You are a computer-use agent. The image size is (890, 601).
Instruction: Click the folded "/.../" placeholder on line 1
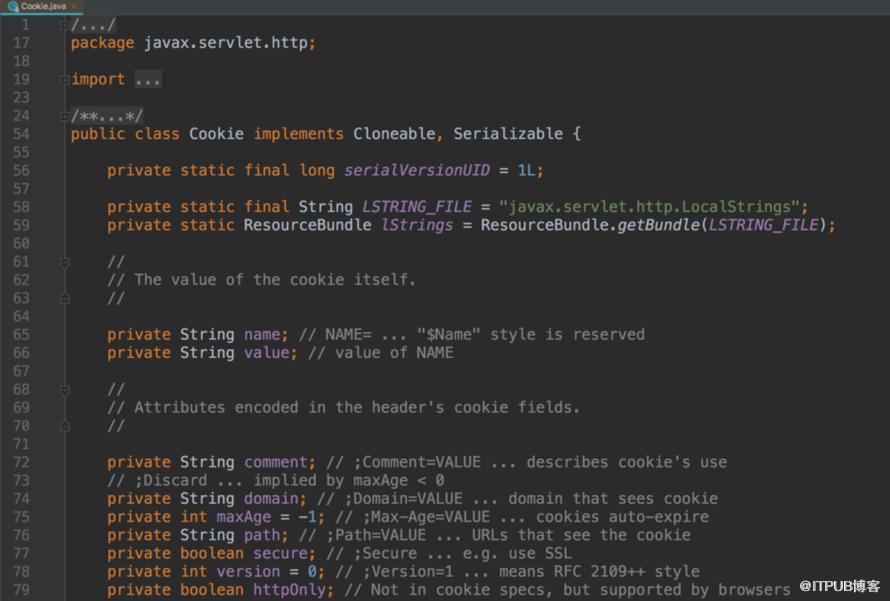(94, 25)
